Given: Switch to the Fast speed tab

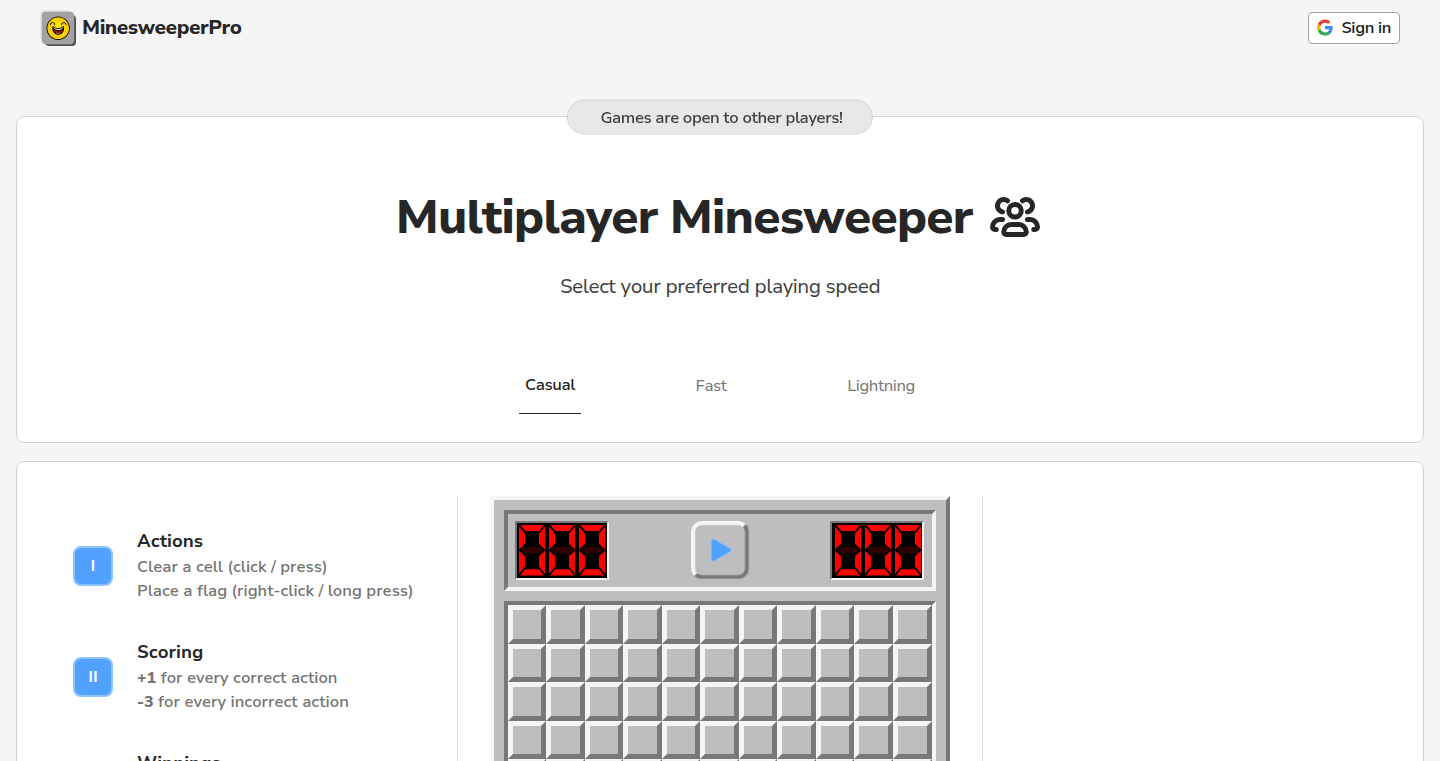Looking at the screenshot, I should pyautogui.click(x=711, y=385).
